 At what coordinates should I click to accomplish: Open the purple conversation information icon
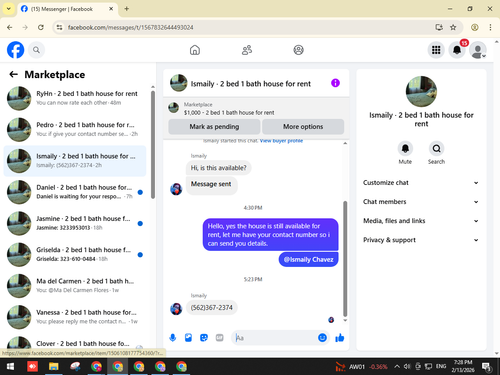pyautogui.click(x=335, y=83)
